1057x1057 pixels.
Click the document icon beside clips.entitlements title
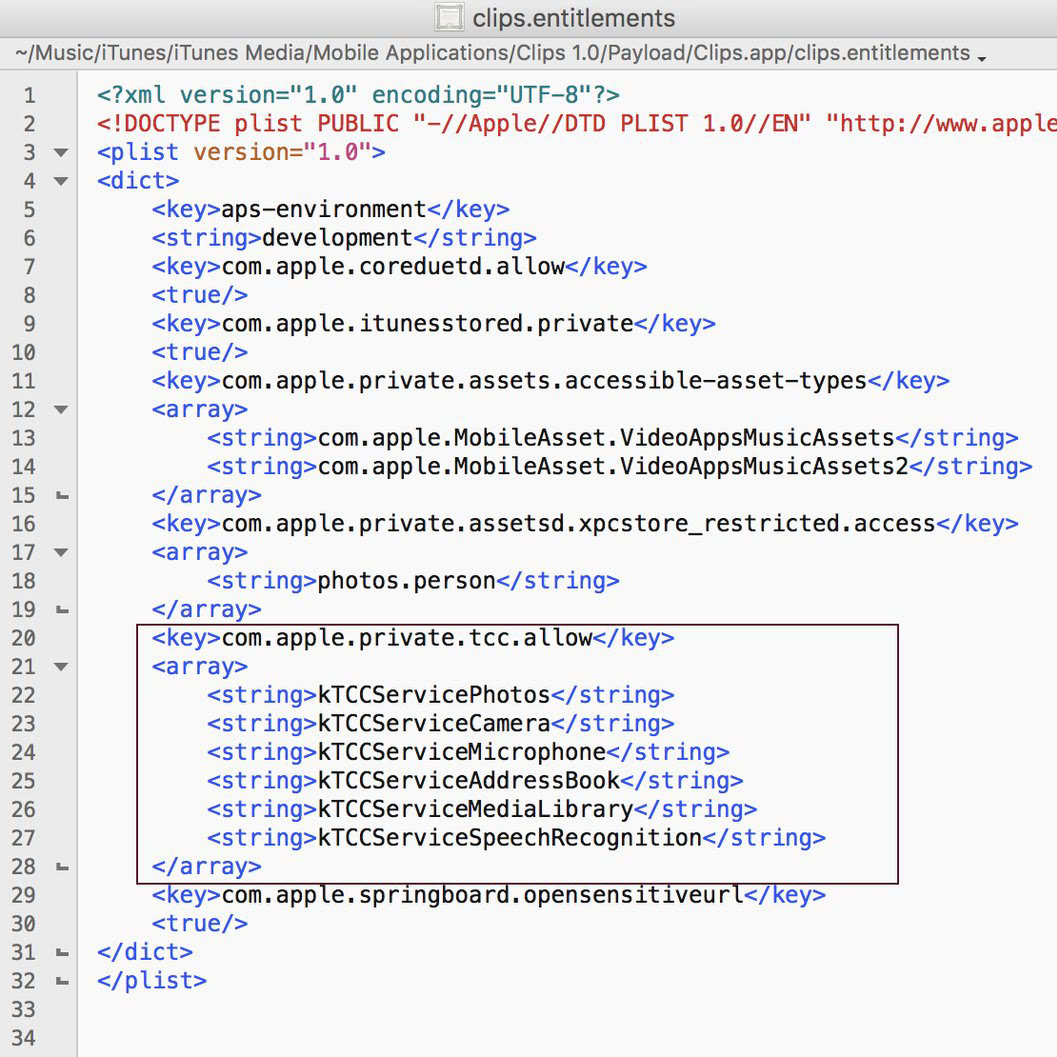point(448,18)
